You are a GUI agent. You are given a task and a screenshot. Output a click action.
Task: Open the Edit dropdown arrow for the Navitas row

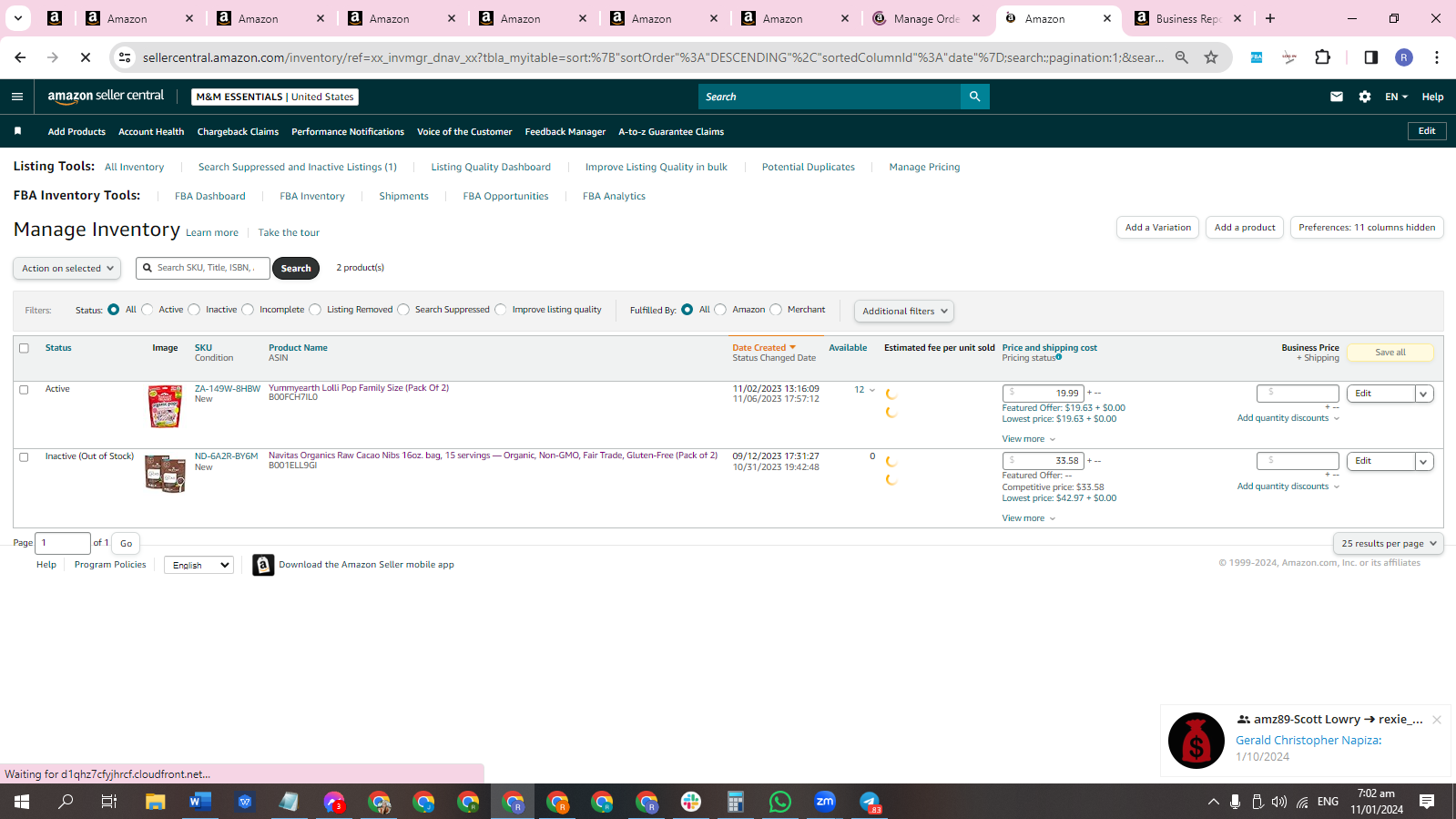click(1424, 461)
